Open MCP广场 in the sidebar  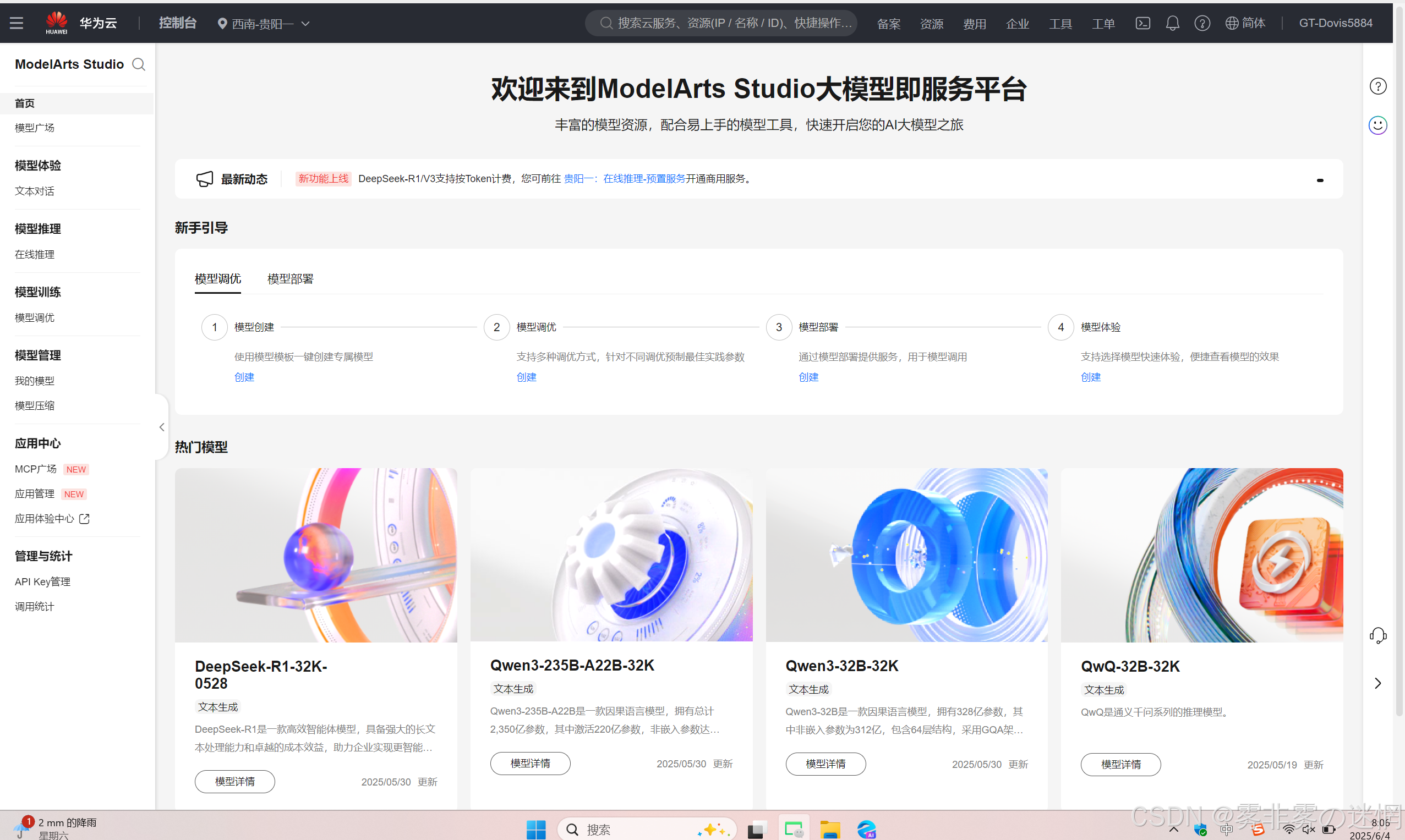coord(36,469)
